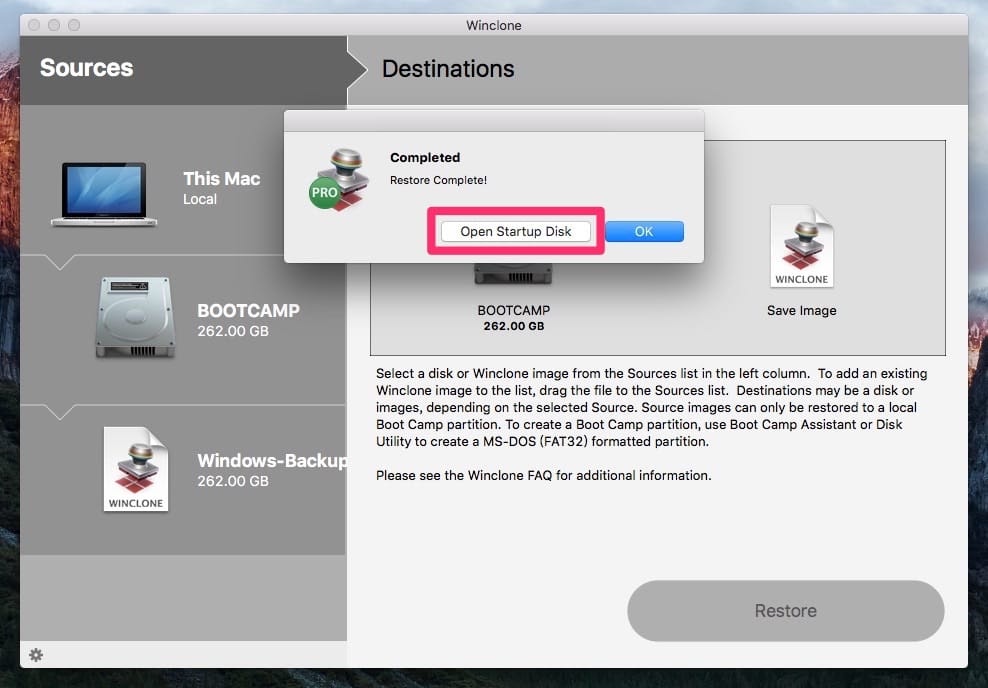Click 262.00 GB under Windows-Backup
The width and height of the screenshot is (988, 688).
(233, 481)
